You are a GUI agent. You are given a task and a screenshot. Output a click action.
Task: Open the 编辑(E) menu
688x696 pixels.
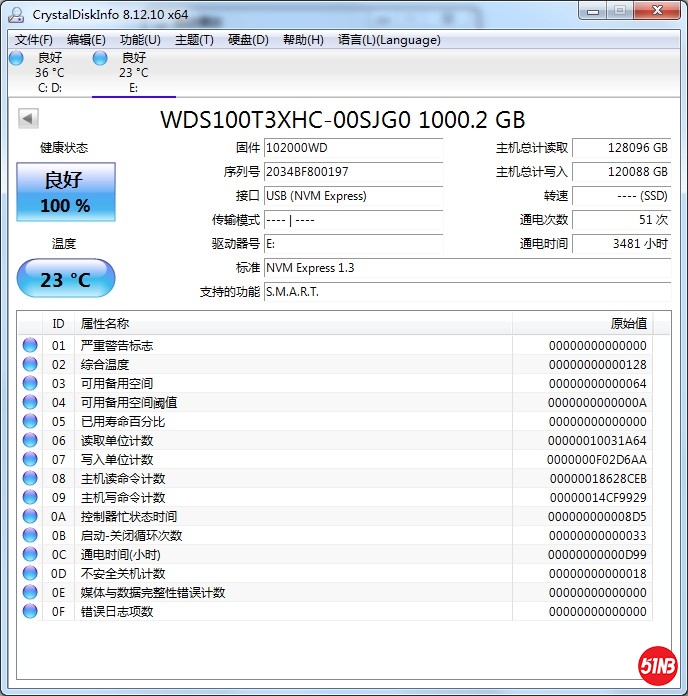coord(86,40)
